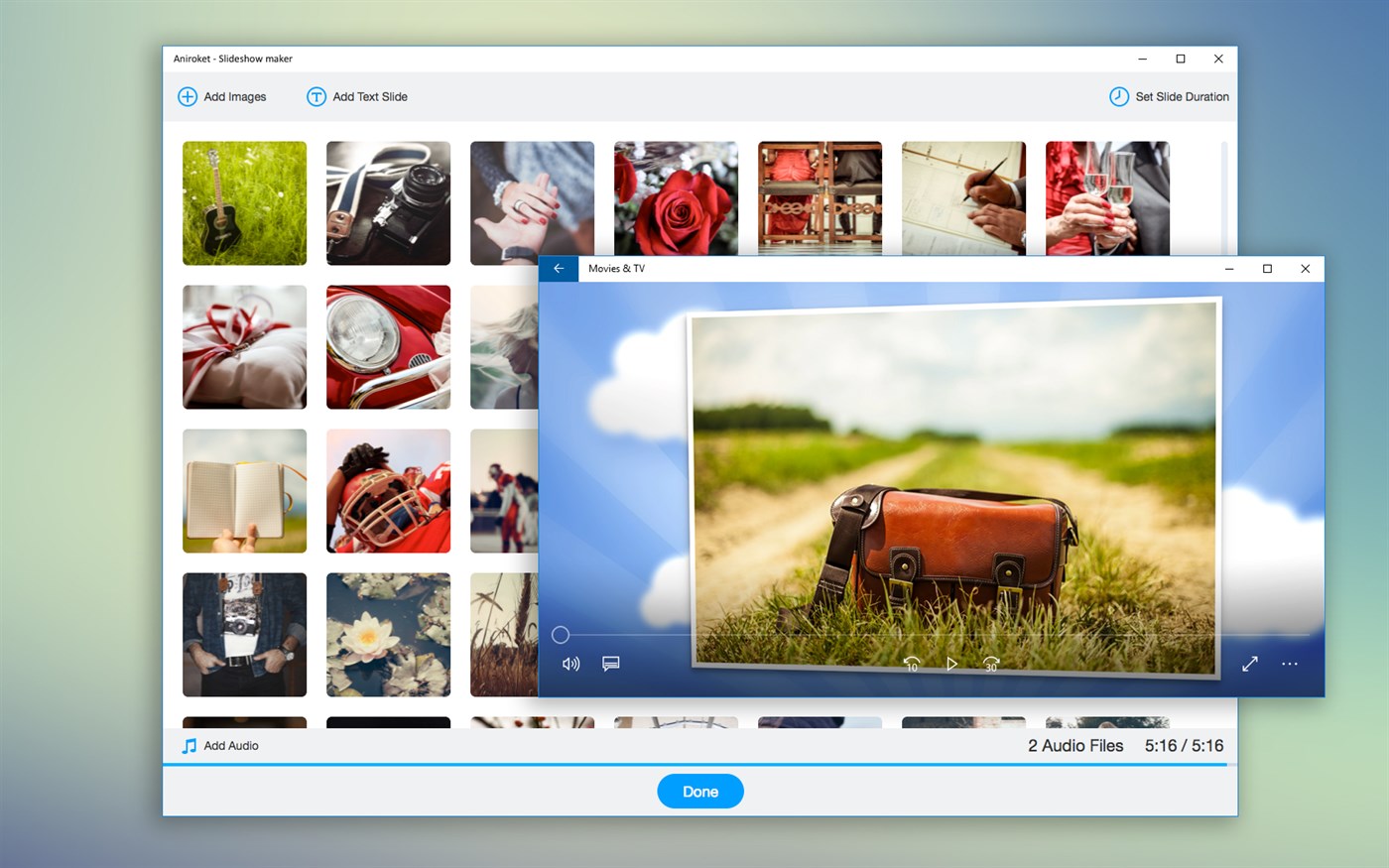Select the water lily thumbnail
The height and width of the screenshot is (868, 1389).
tap(388, 635)
